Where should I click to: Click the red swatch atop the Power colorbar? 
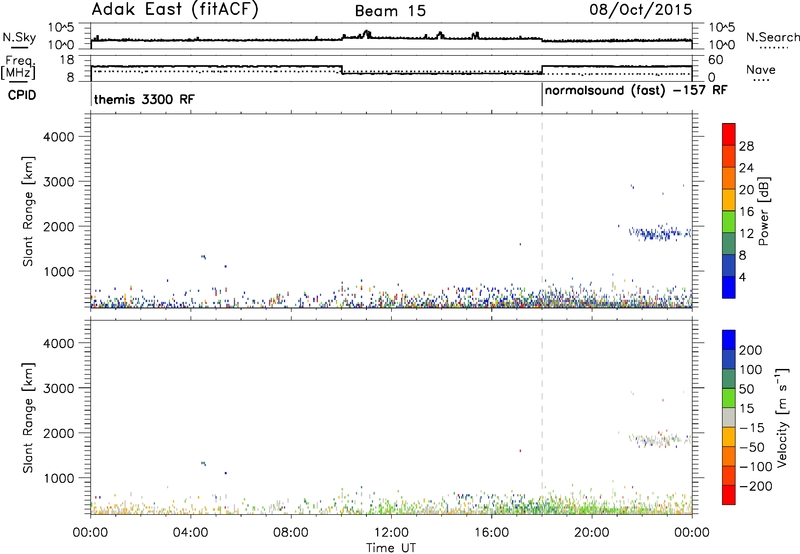pos(729,135)
